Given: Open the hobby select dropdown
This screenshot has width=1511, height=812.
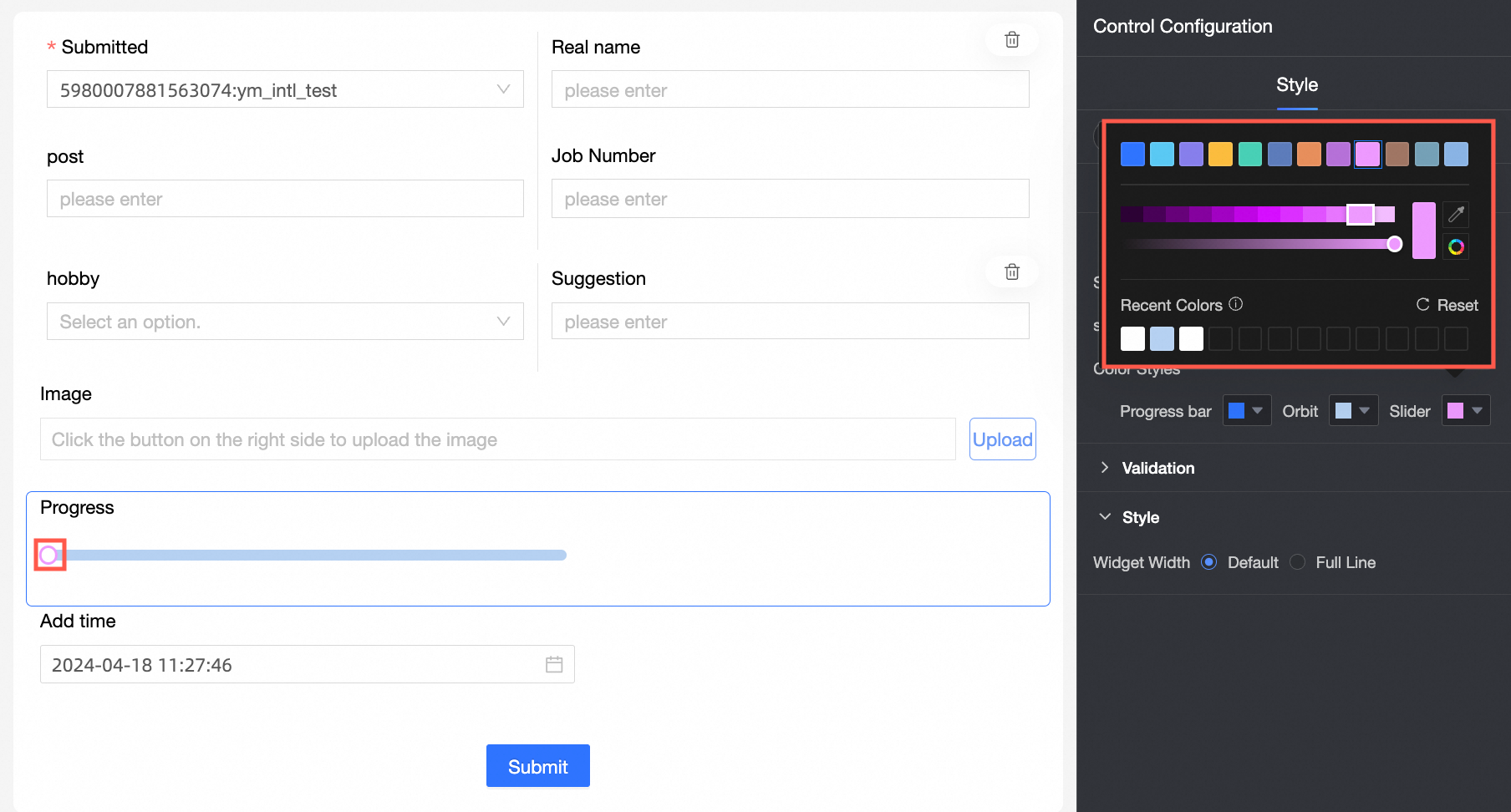Looking at the screenshot, I should [x=285, y=322].
